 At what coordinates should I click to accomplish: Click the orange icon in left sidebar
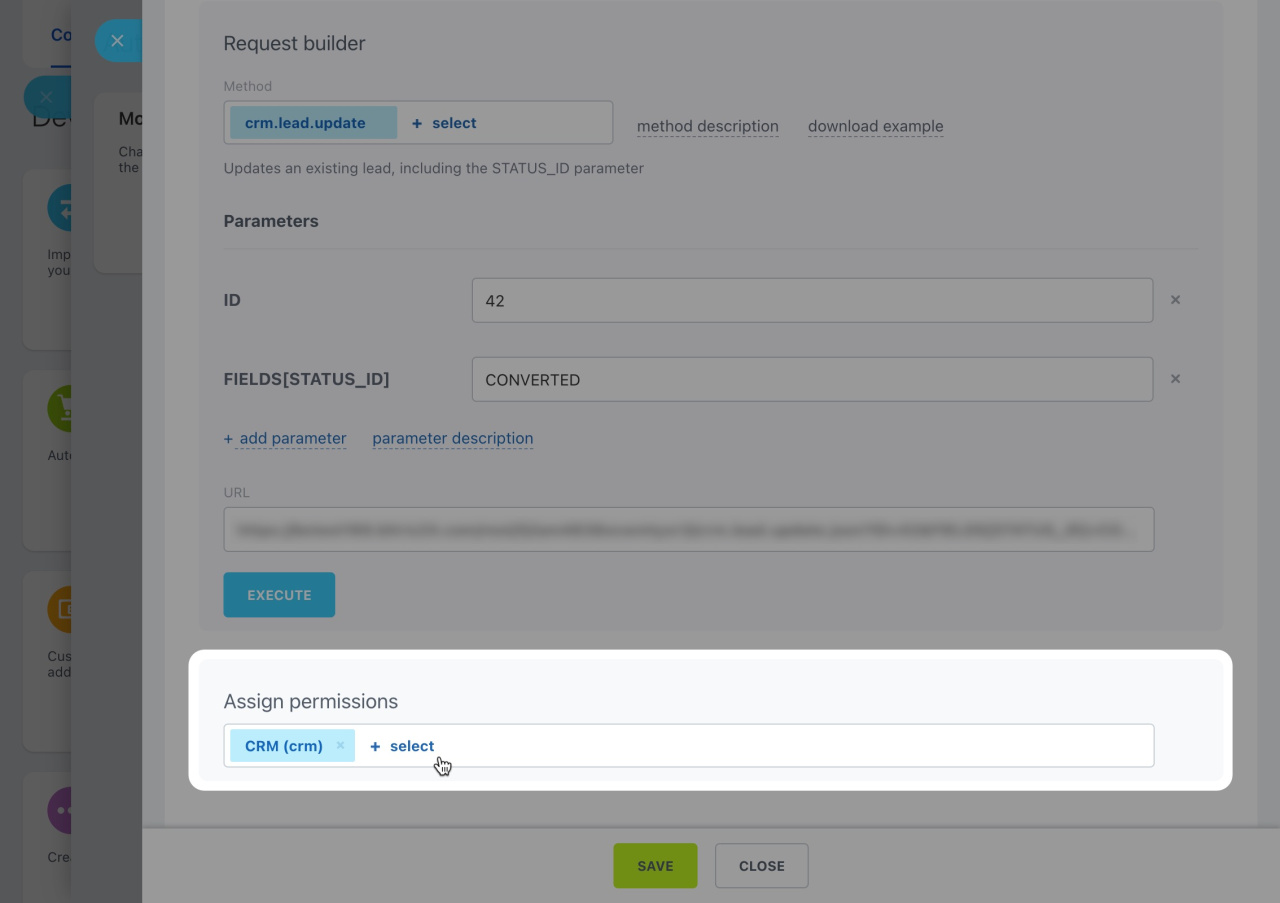tap(60, 609)
